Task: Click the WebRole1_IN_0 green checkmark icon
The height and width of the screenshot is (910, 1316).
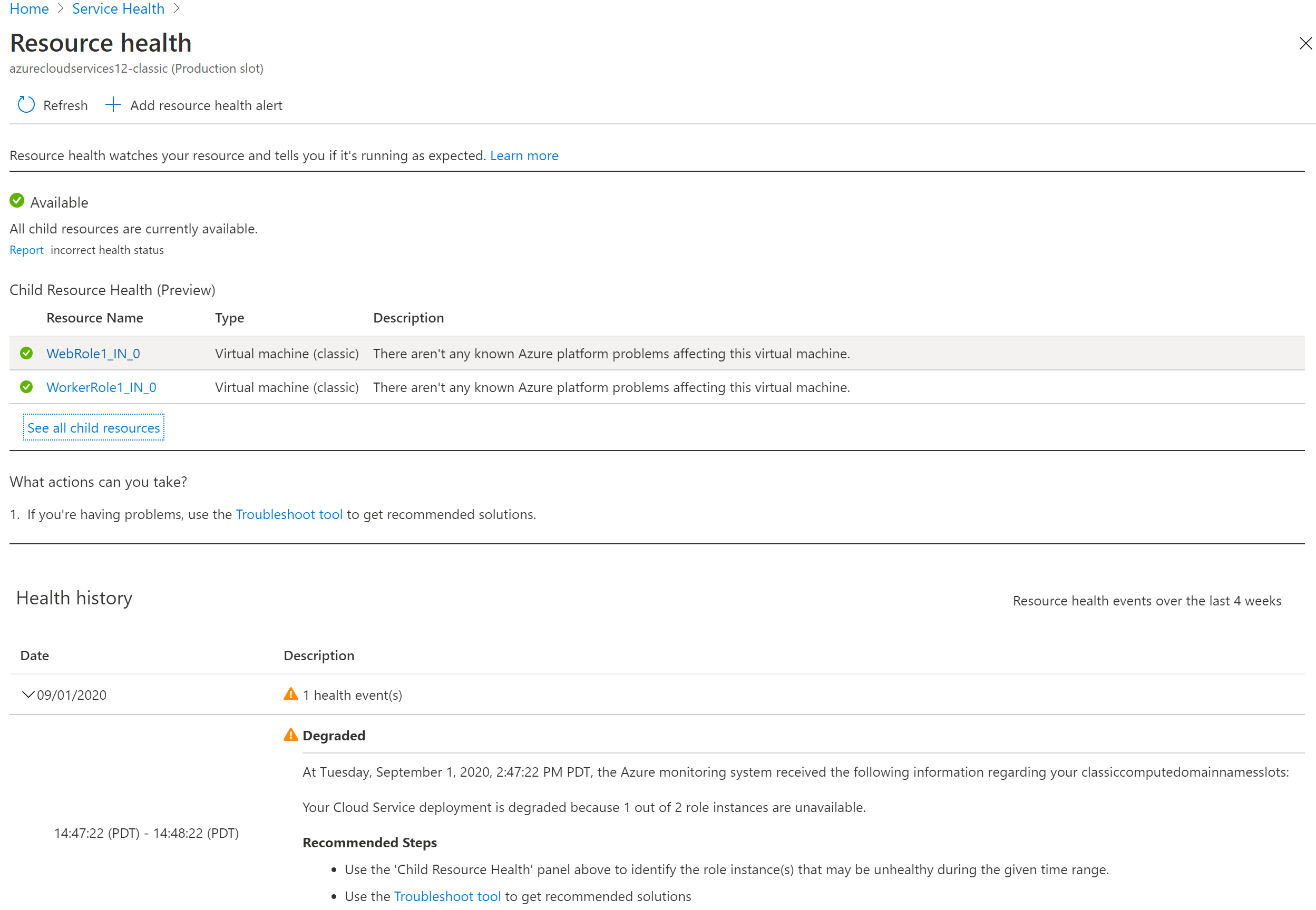Action: (26, 353)
